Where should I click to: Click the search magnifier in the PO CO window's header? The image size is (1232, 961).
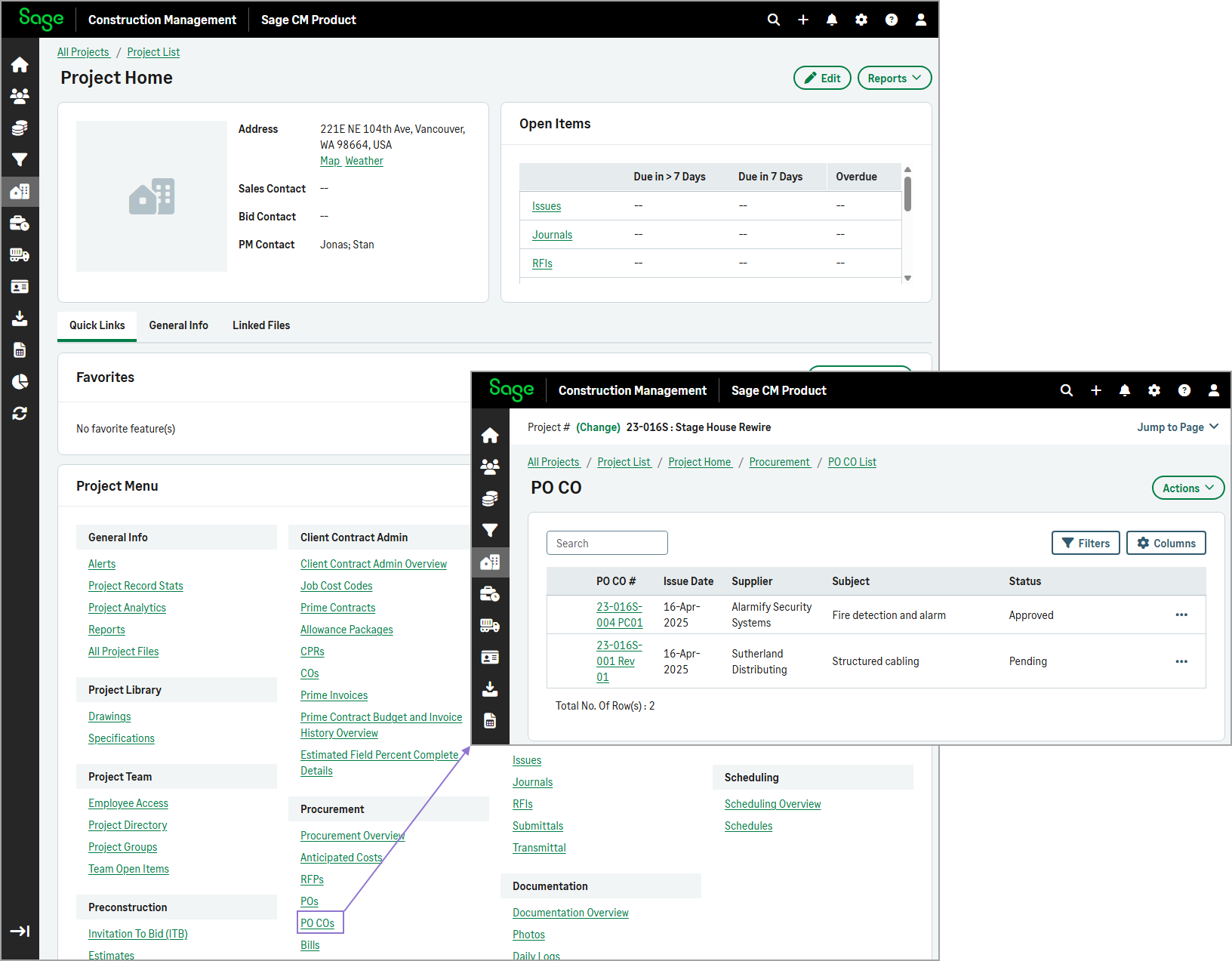1067,390
